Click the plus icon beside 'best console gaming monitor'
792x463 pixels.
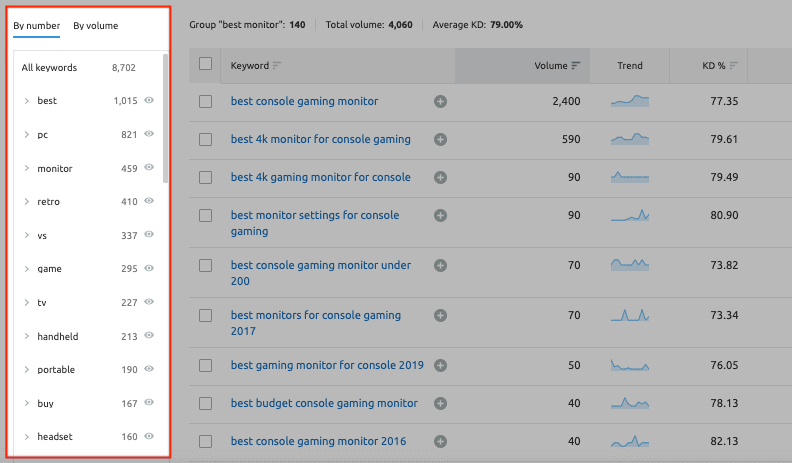tap(440, 101)
